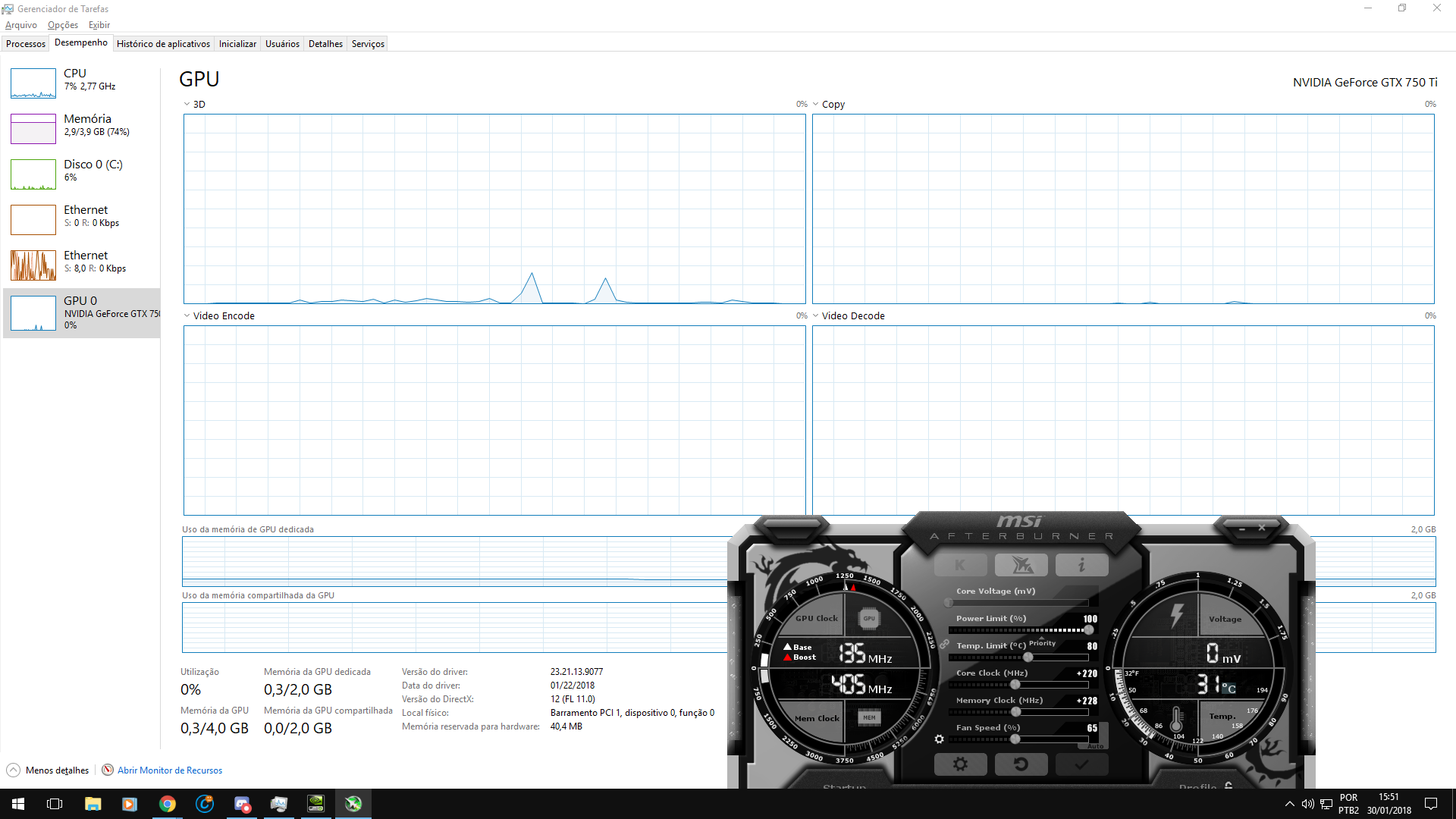
Task: Adjust the Core Voltage (mV) slider
Action: tap(1018, 603)
